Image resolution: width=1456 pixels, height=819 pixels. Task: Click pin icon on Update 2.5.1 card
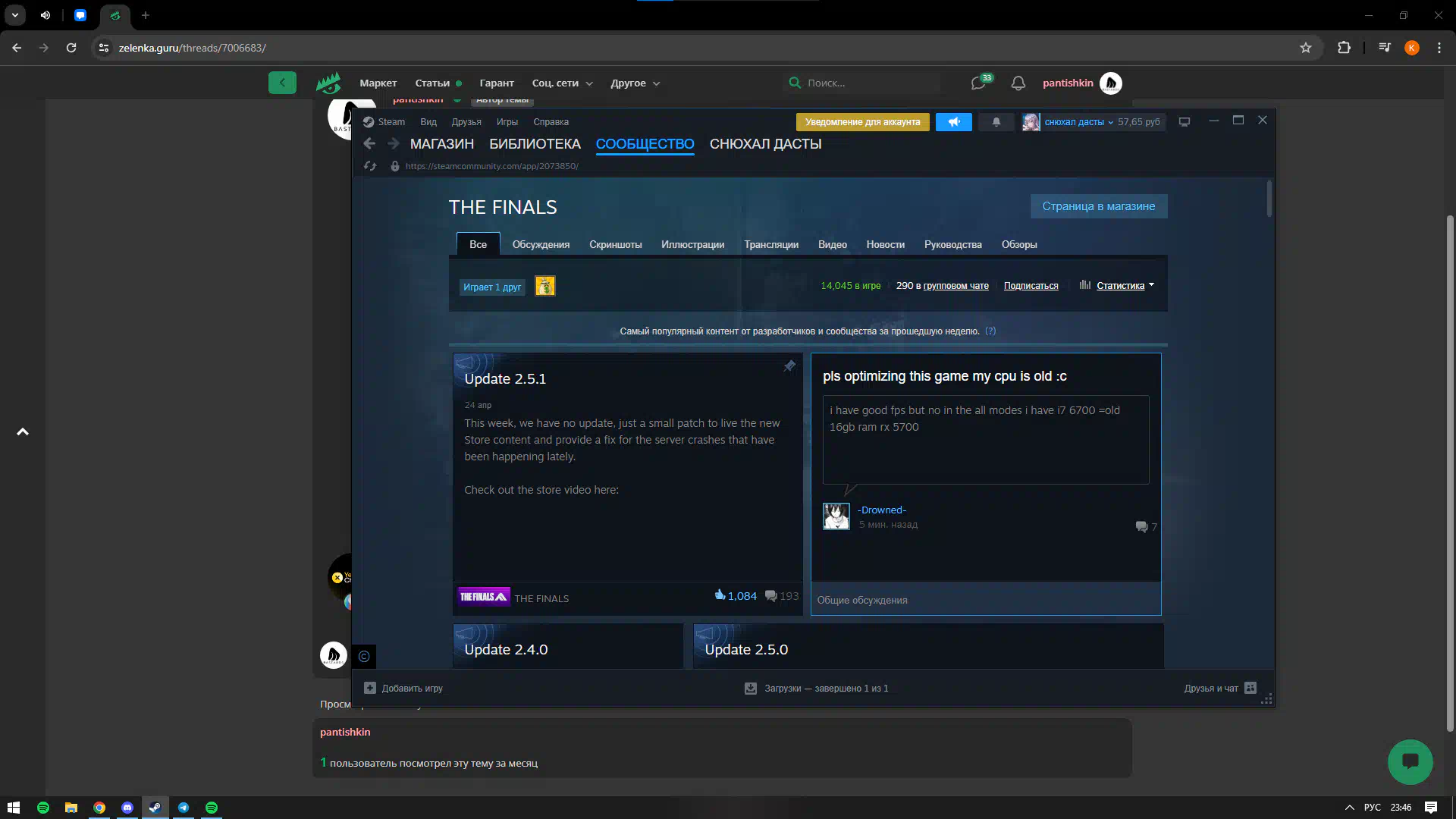coord(789,366)
